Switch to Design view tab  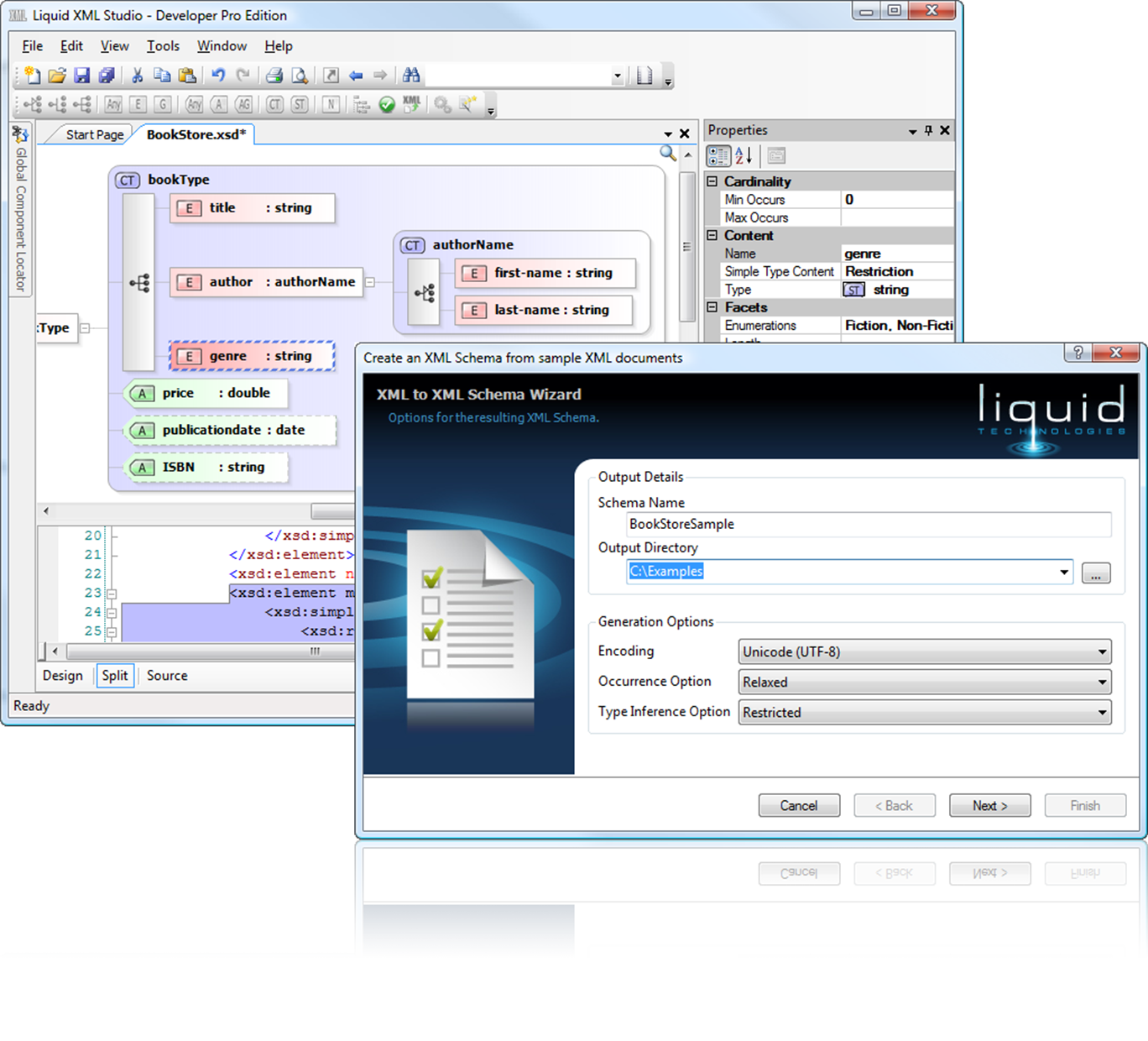(63, 676)
